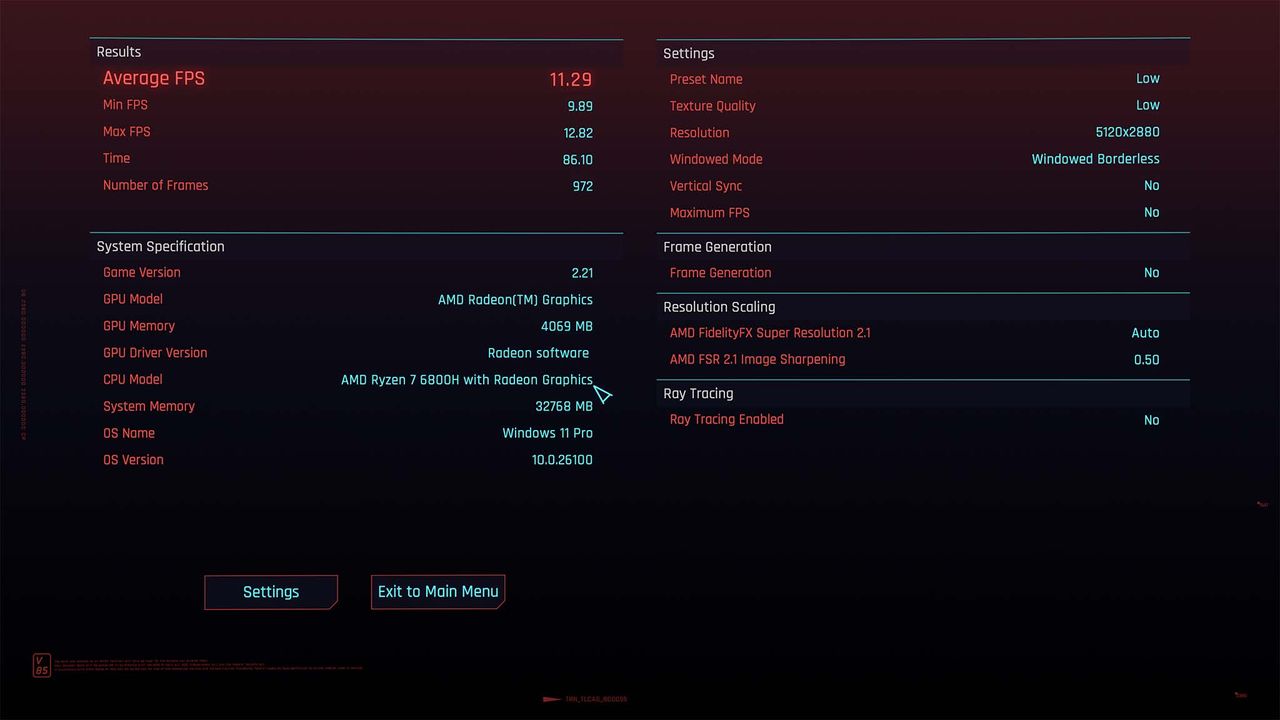
Task: Open the Settings button
Action: (x=271, y=592)
